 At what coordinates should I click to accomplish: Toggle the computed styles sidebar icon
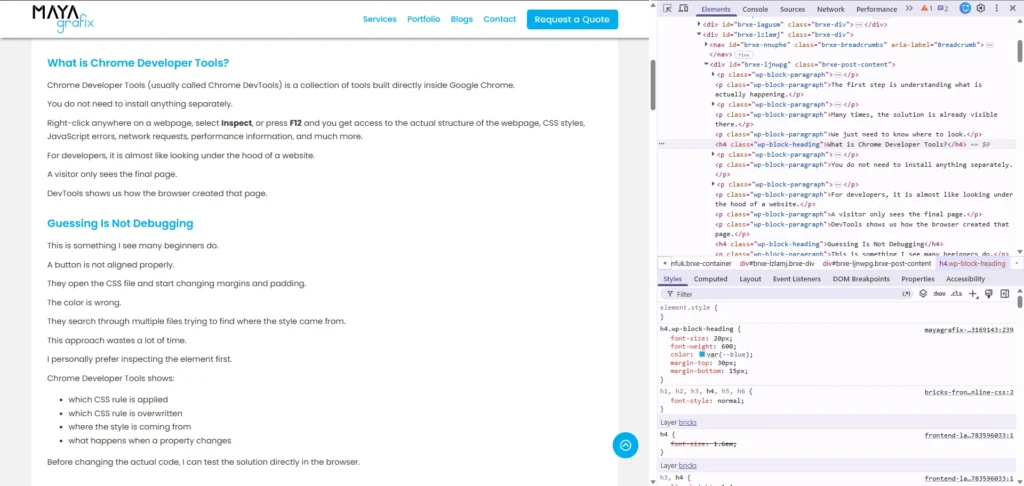coord(1005,294)
